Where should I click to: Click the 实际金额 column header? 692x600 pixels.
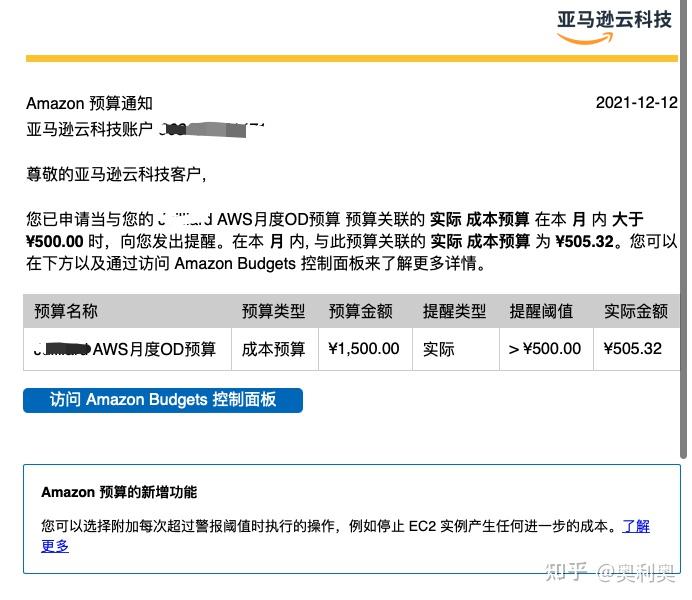click(636, 311)
